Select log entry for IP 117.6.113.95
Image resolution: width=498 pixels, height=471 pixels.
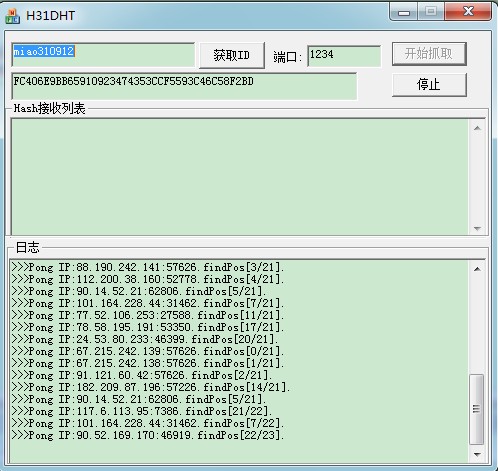pos(142,411)
